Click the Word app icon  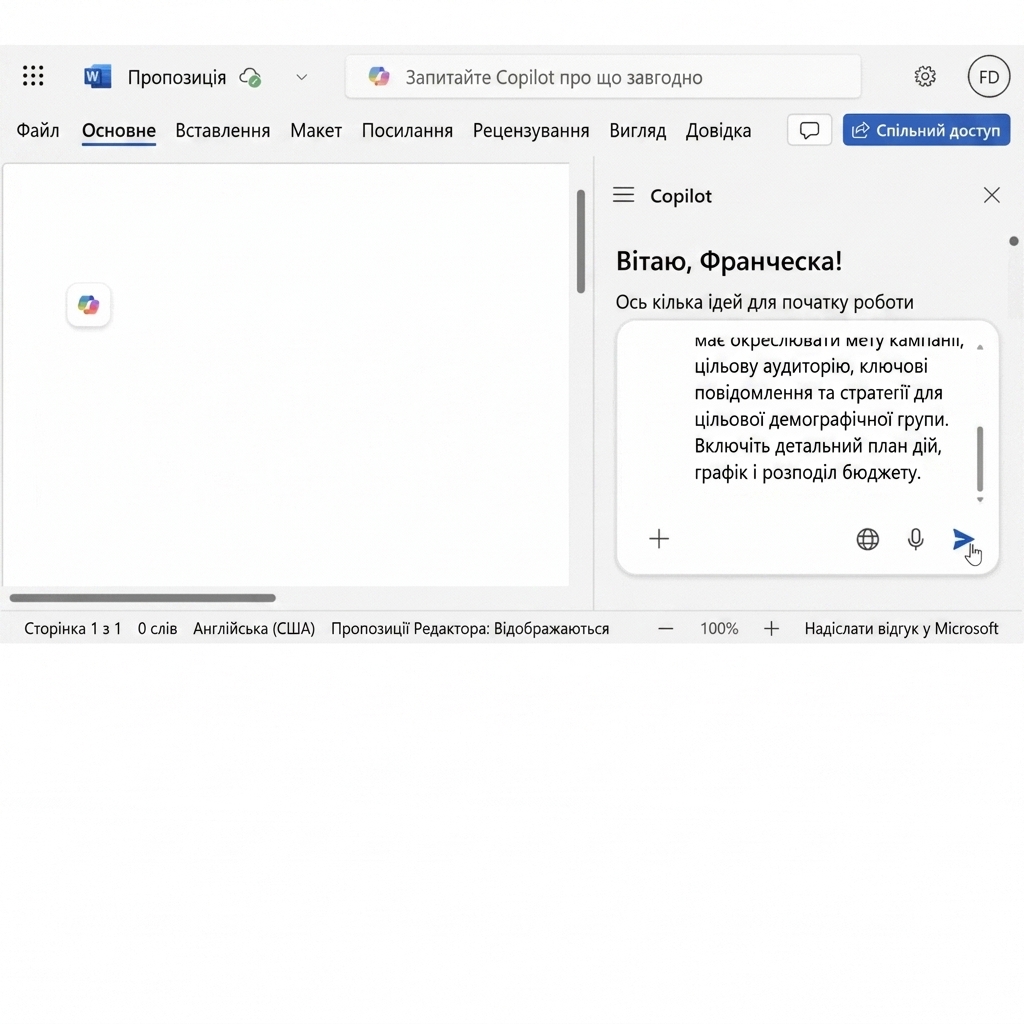pos(97,77)
